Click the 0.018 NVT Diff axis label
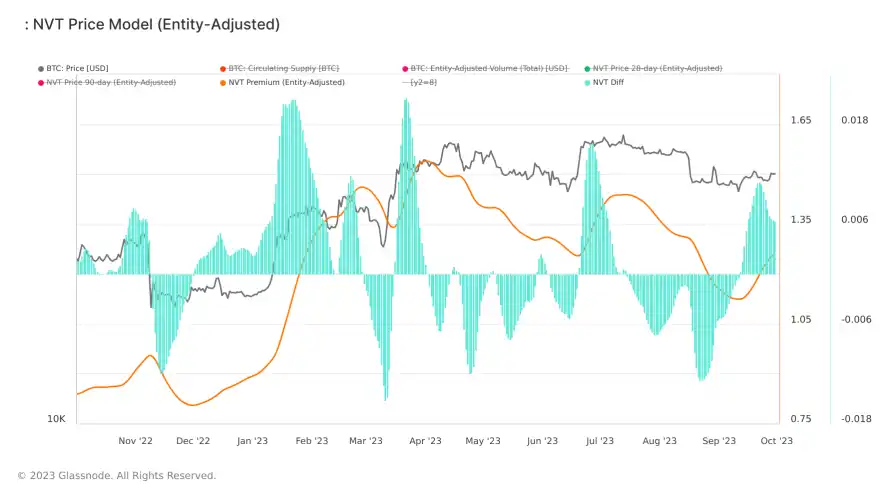The height and width of the screenshot is (501, 894). point(855,121)
